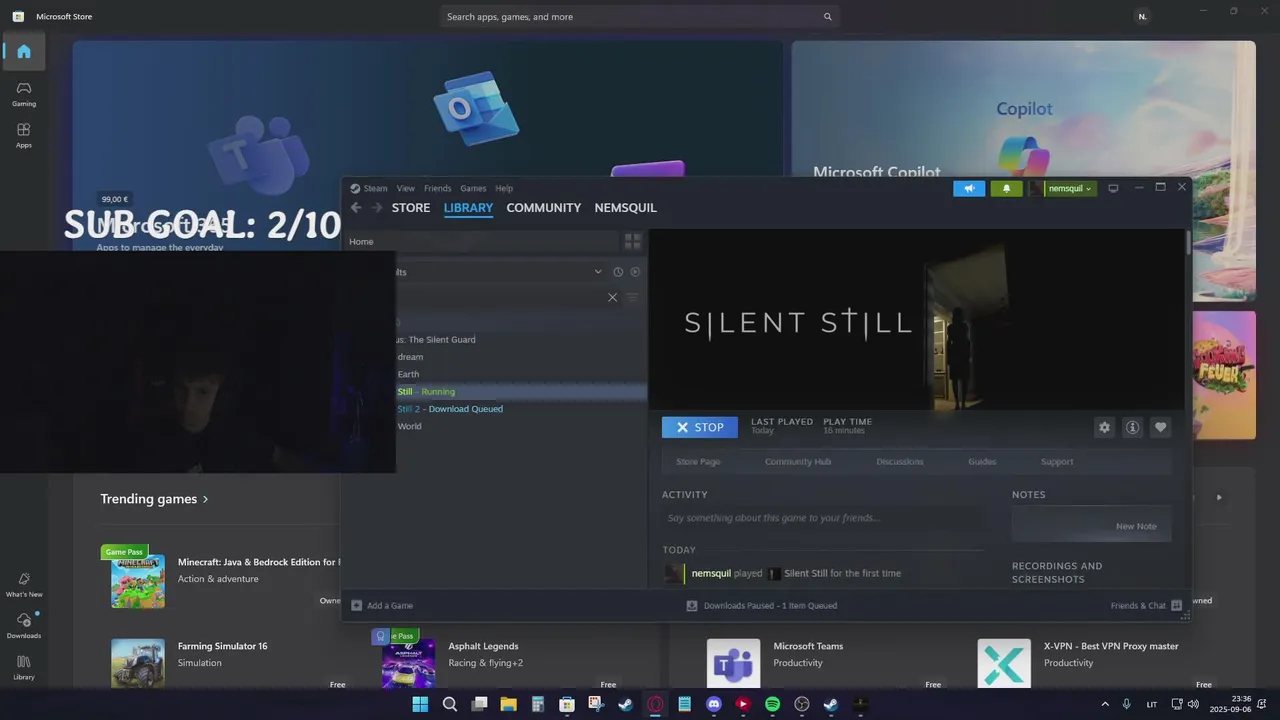Image resolution: width=1280 pixels, height=720 pixels.
Task: Open the Support link
Action: point(1057,462)
